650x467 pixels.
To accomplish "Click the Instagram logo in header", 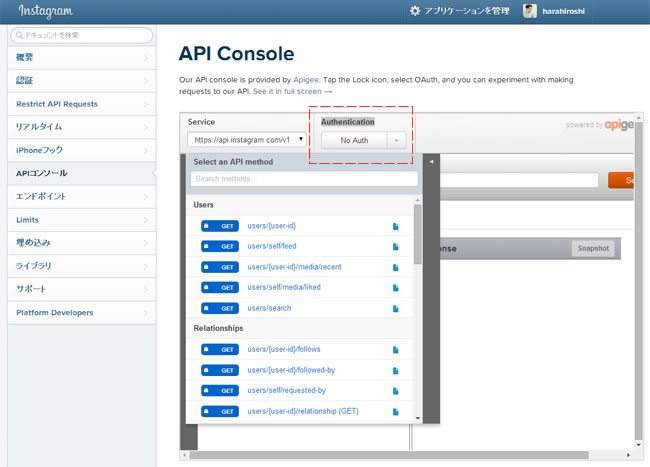I will click(x=46, y=11).
